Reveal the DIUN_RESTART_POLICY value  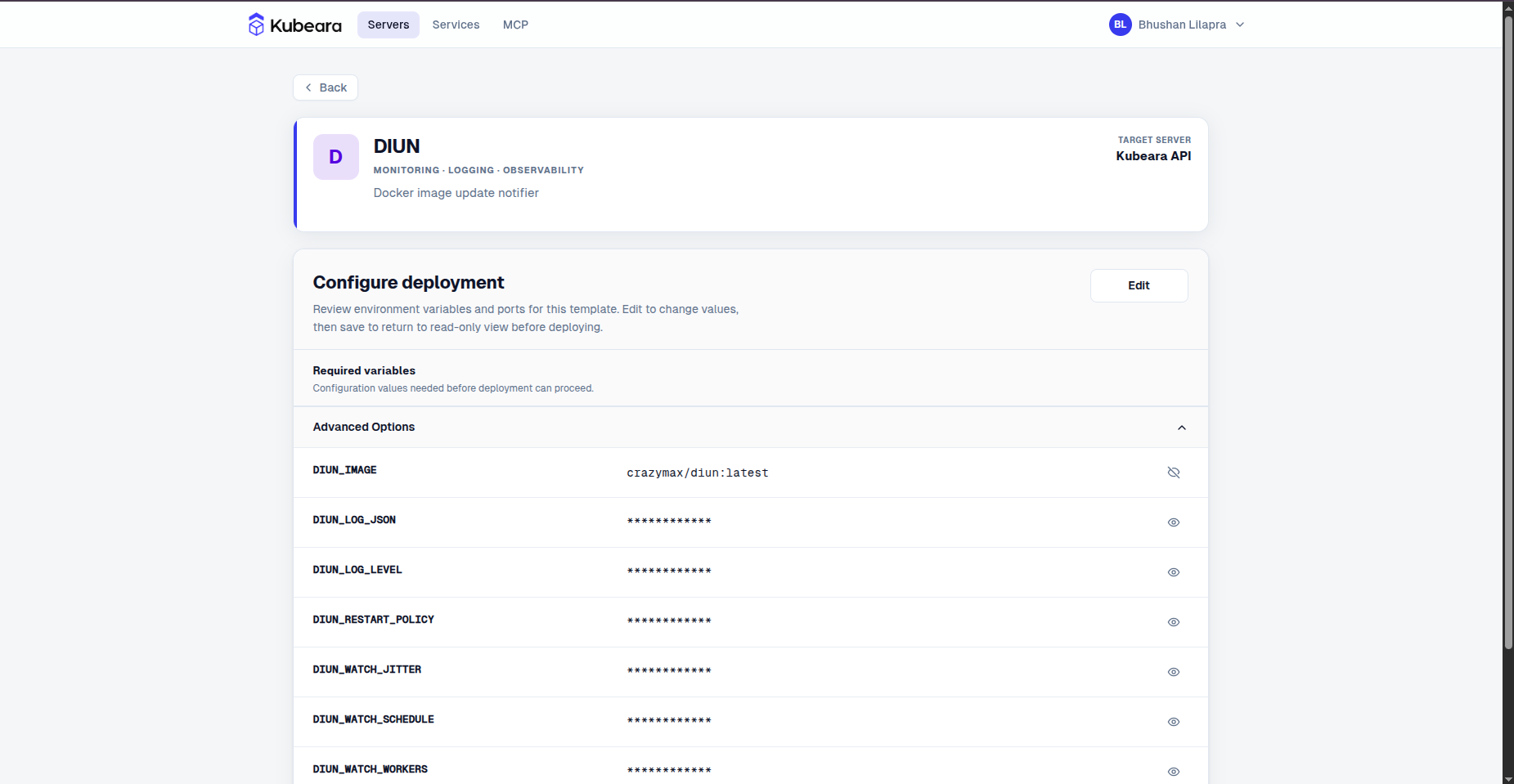[1174, 622]
